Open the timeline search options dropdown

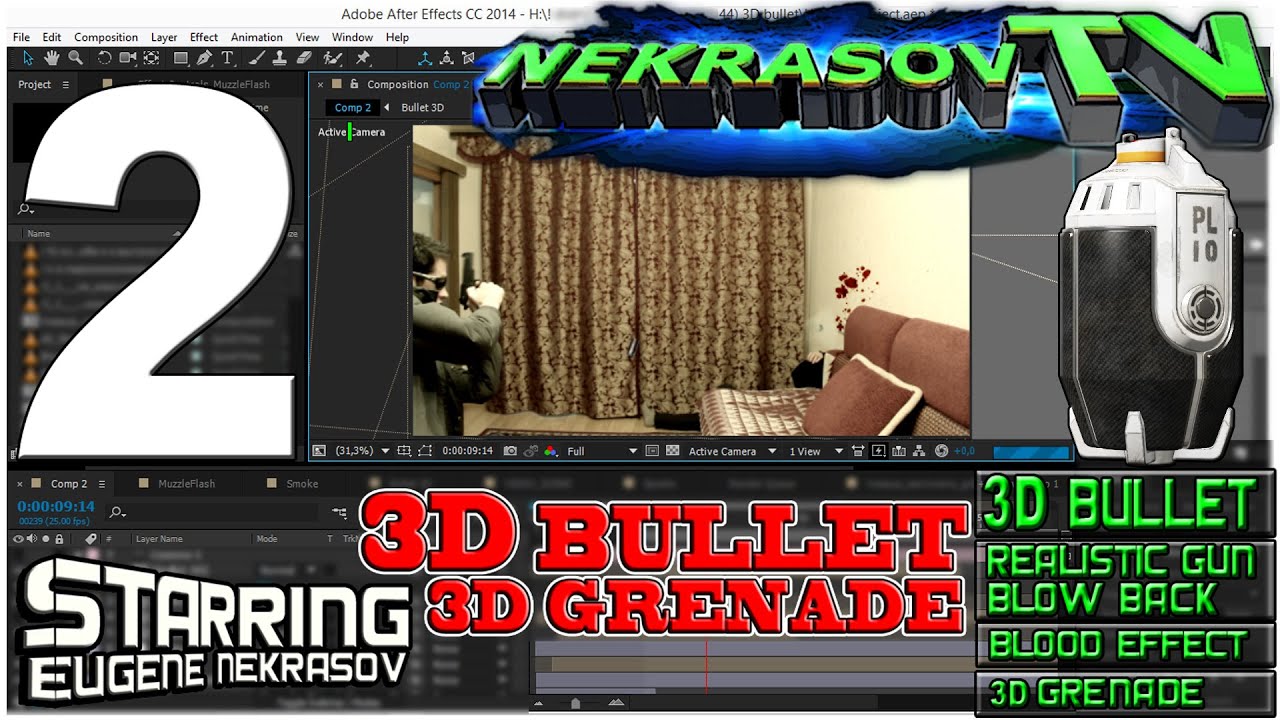(117, 512)
